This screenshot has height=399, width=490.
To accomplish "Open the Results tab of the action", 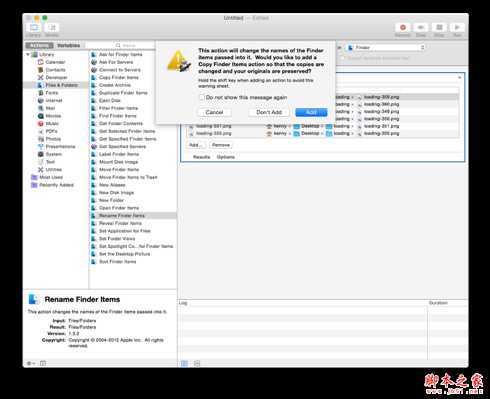I will [x=201, y=157].
